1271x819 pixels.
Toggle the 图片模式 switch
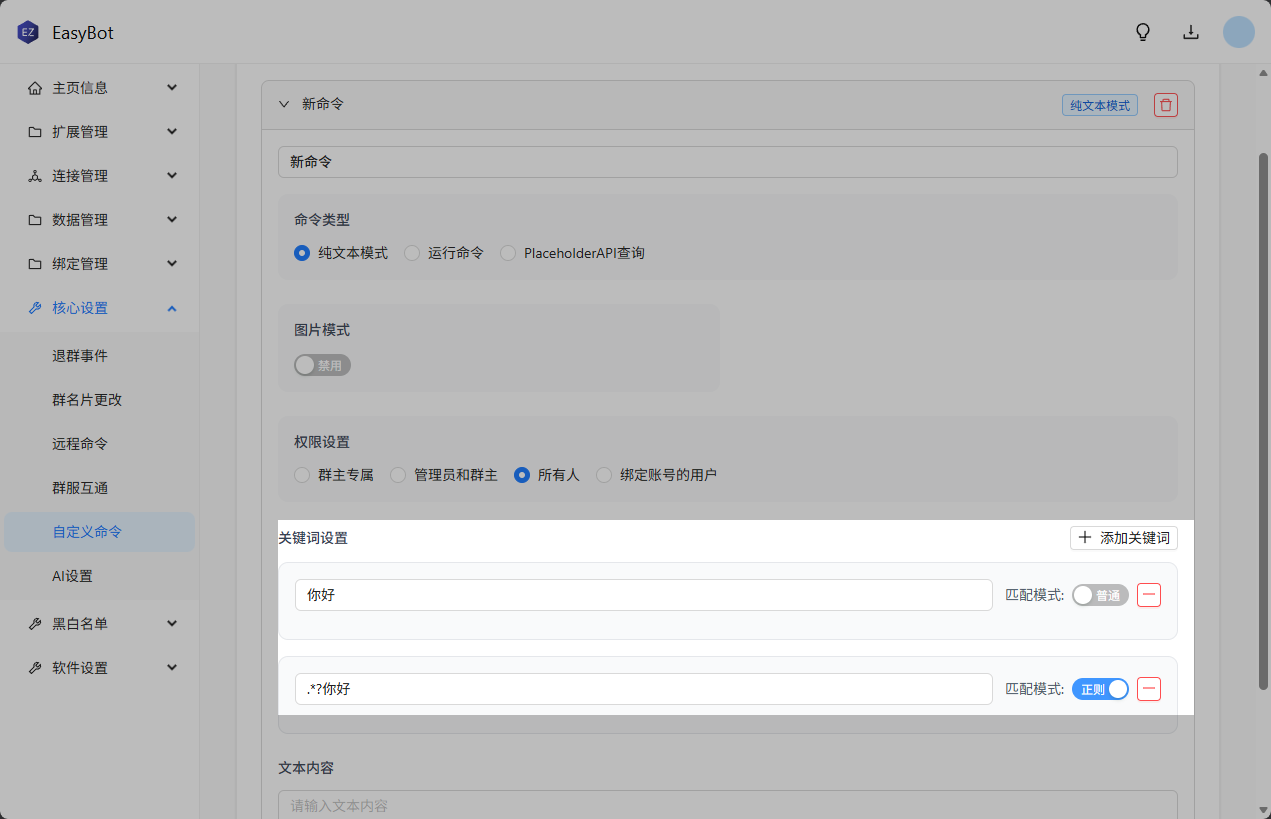pyautogui.click(x=322, y=366)
